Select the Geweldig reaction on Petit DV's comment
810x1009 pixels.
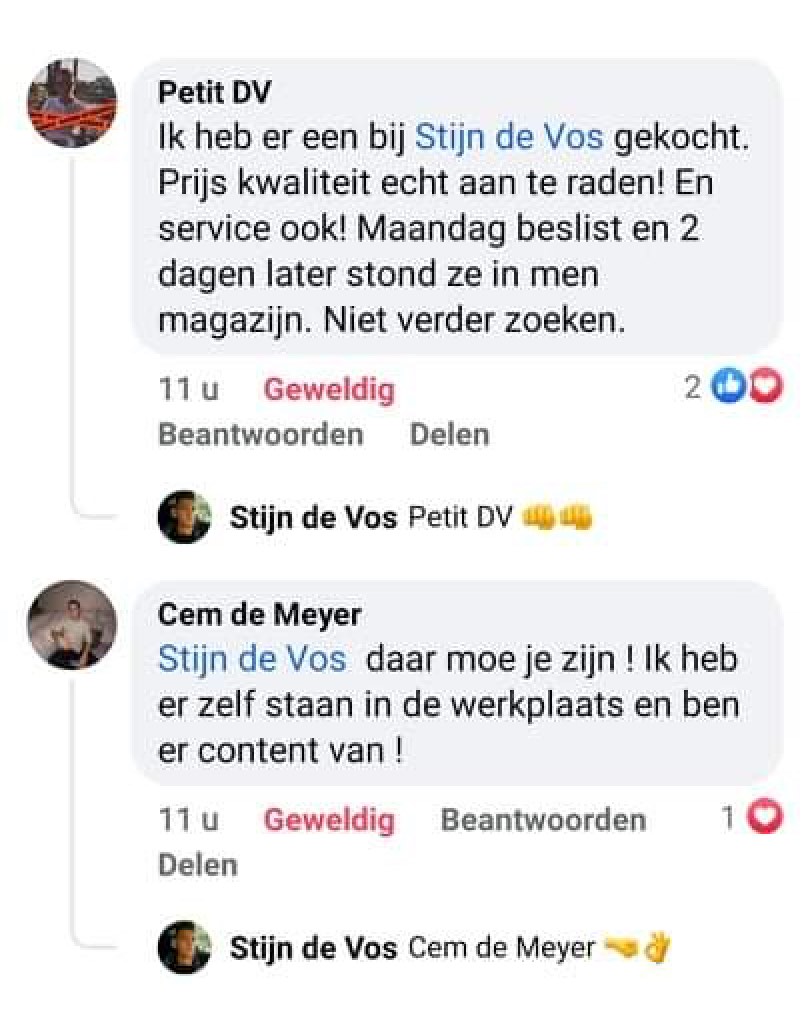(x=330, y=389)
